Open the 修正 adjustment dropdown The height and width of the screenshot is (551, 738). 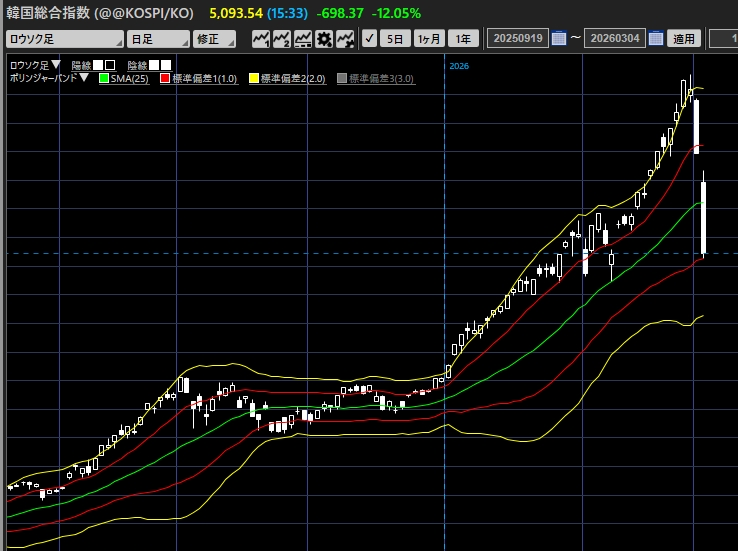point(214,39)
